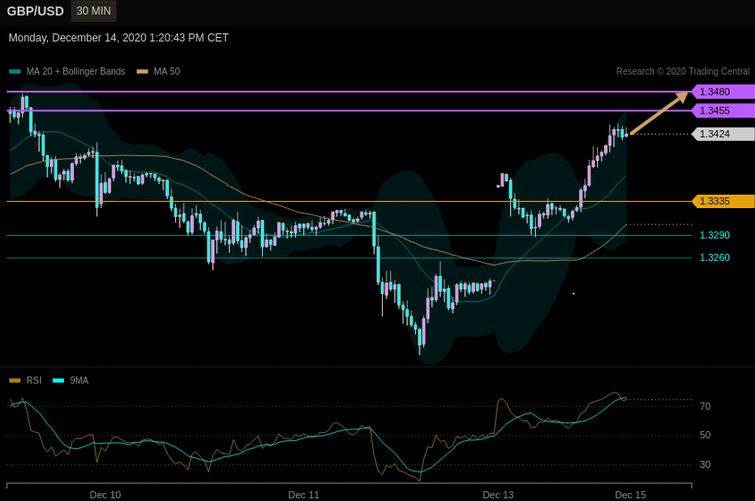Click the MA 20 + Bollinger Bands legend label
The image size is (755, 501).
tap(76, 71)
